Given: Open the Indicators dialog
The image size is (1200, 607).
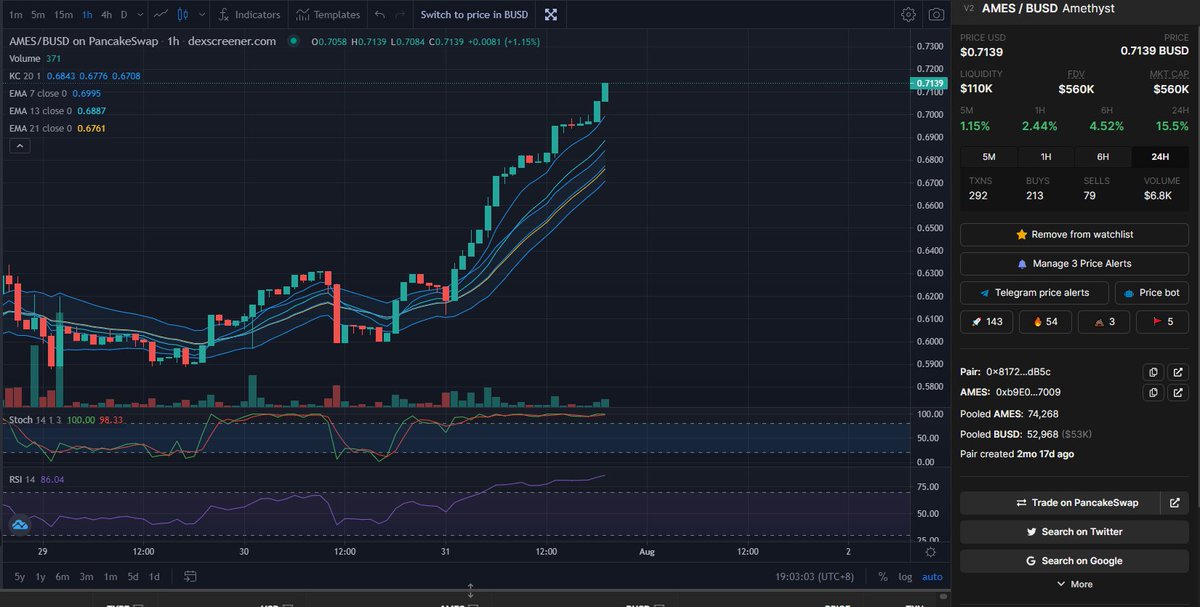Looking at the screenshot, I should point(250,15).
